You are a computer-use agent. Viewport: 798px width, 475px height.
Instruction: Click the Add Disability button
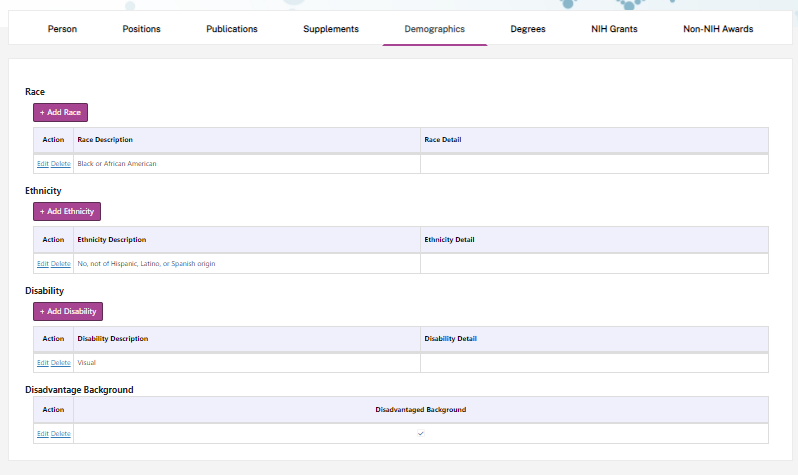point(68,312)
